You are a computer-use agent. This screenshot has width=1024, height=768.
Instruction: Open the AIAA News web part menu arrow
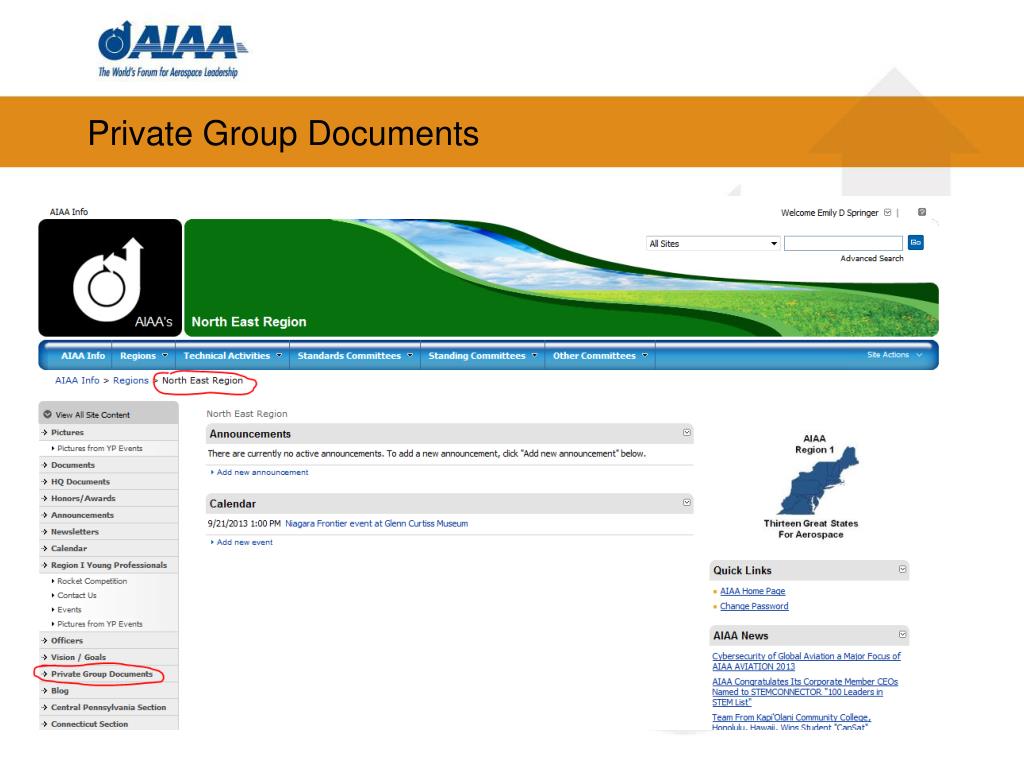pyautogui.click(x=902, y=634)
